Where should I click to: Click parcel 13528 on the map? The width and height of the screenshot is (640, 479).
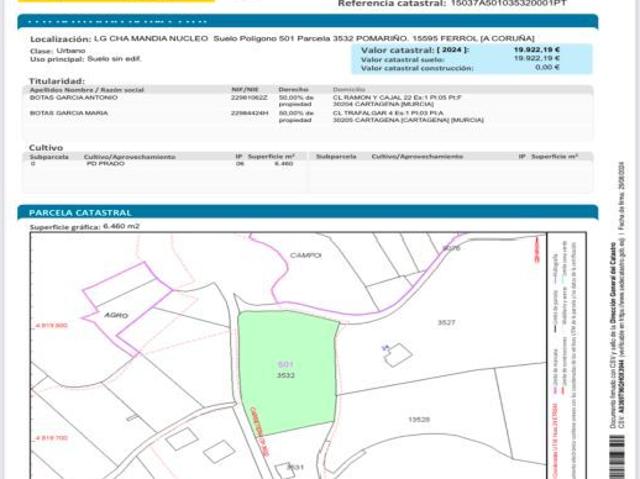446,420
